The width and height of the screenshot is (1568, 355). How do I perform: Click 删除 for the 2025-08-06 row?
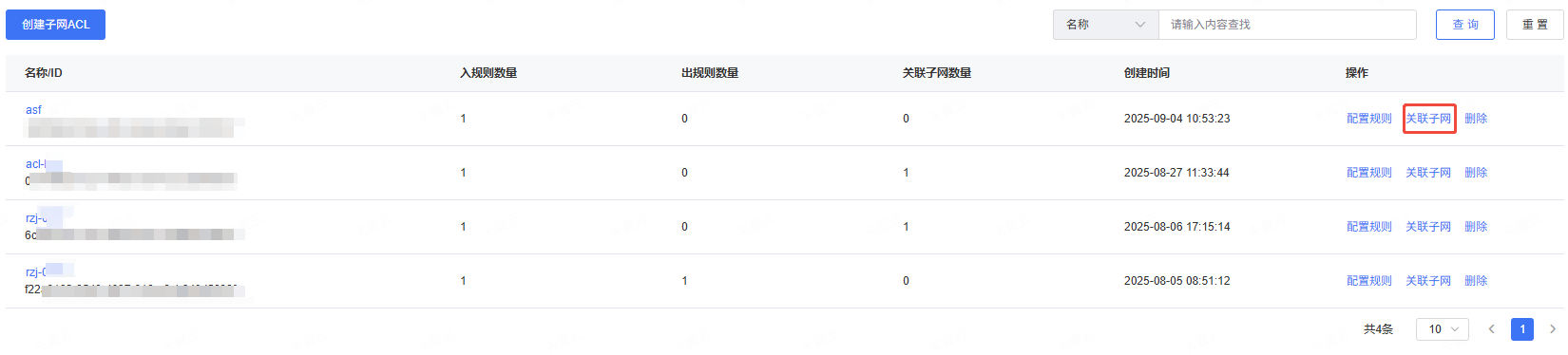(x=1476, y=227)
